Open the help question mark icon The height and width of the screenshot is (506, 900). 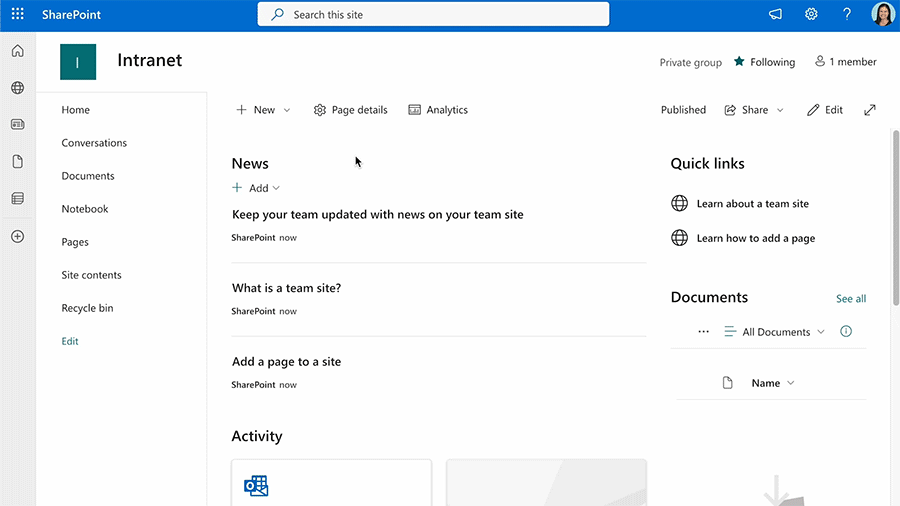(847, 14)
